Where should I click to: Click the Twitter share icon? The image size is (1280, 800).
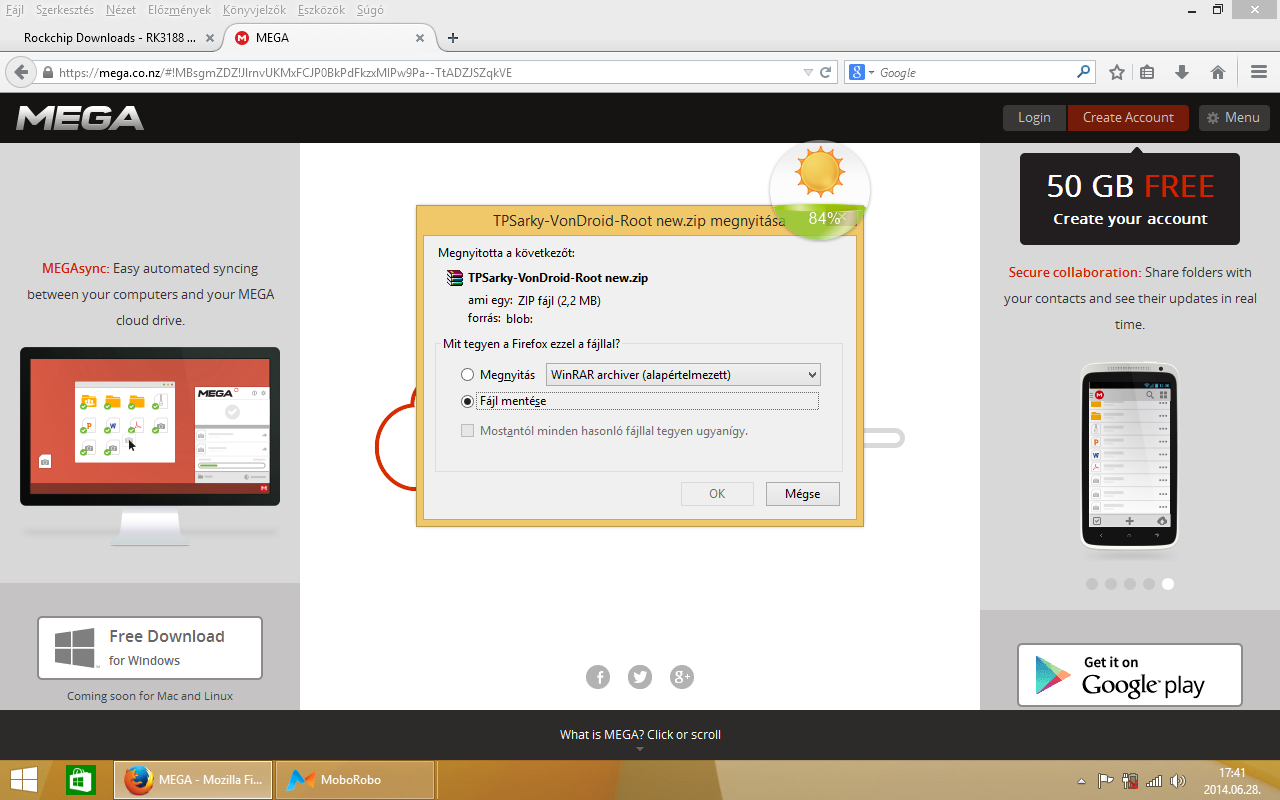click(640, 677)
